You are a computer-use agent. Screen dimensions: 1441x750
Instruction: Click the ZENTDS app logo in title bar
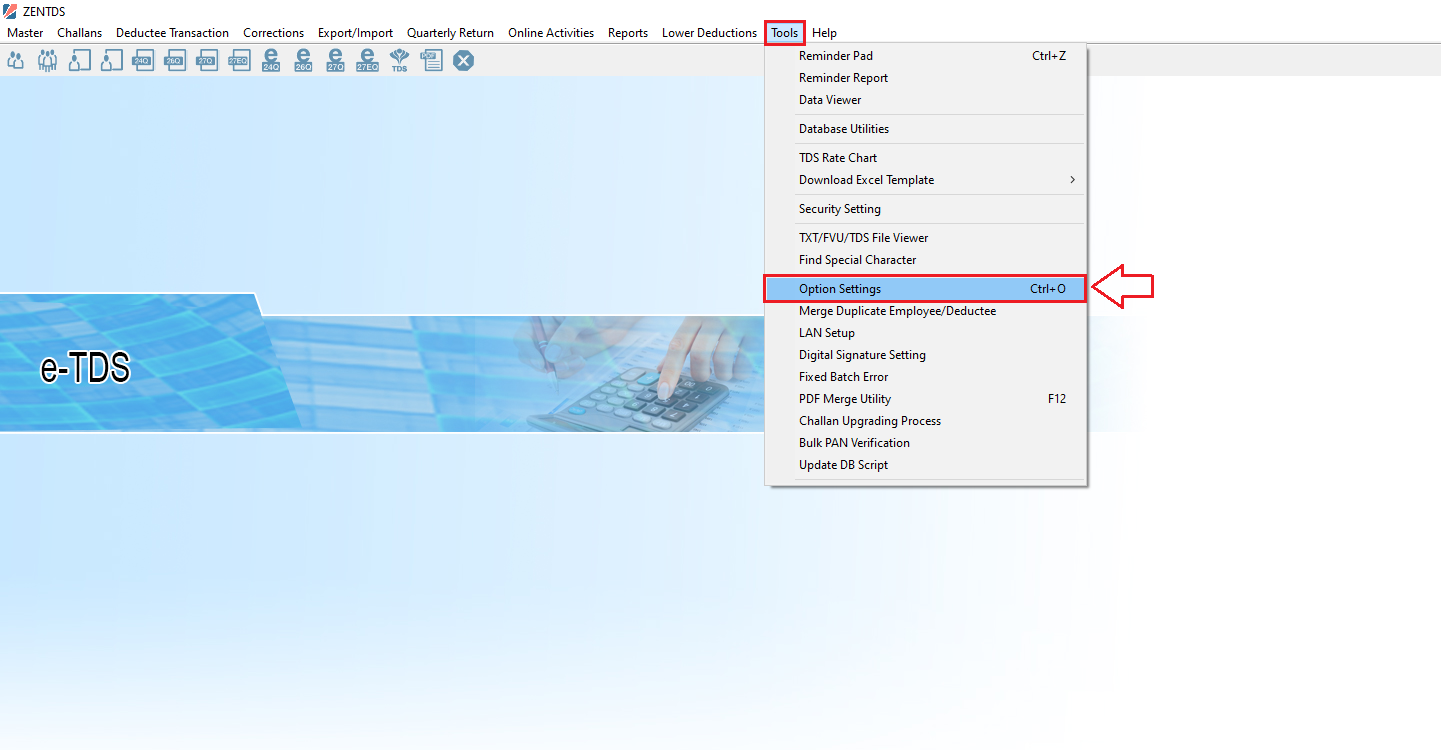[x=10, y=12]
